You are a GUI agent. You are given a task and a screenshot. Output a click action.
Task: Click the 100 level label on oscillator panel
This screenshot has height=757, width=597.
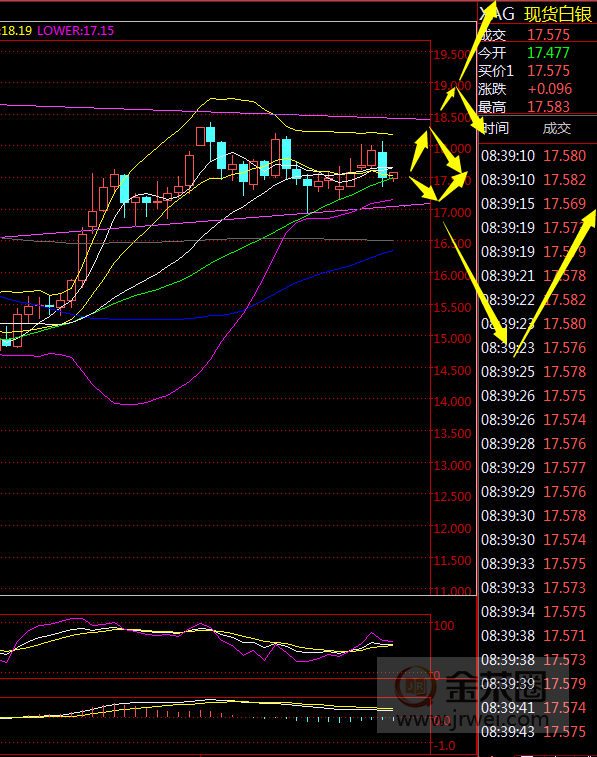tap(444, 626)
